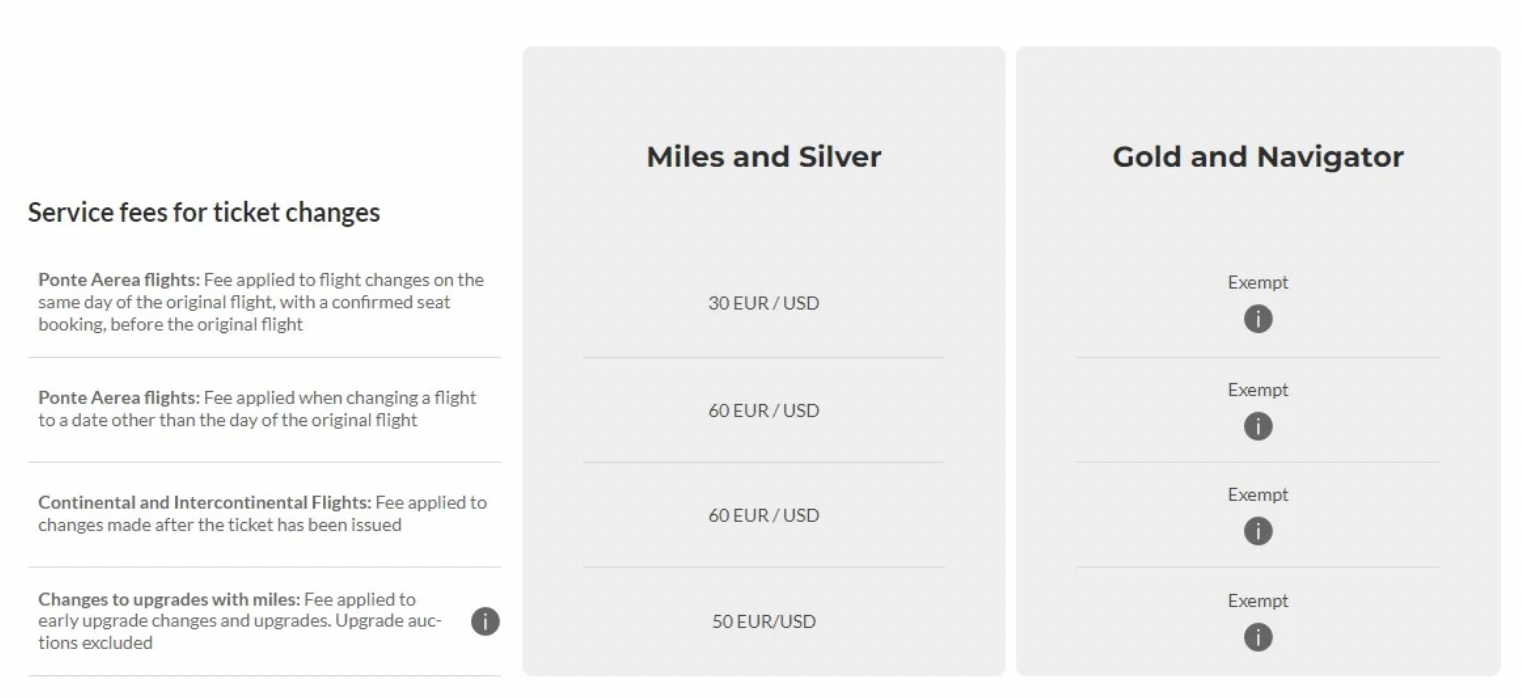Click the Ponte Aerea same-day flight change description
This screenshot has width=1522, height=698.
260,302
